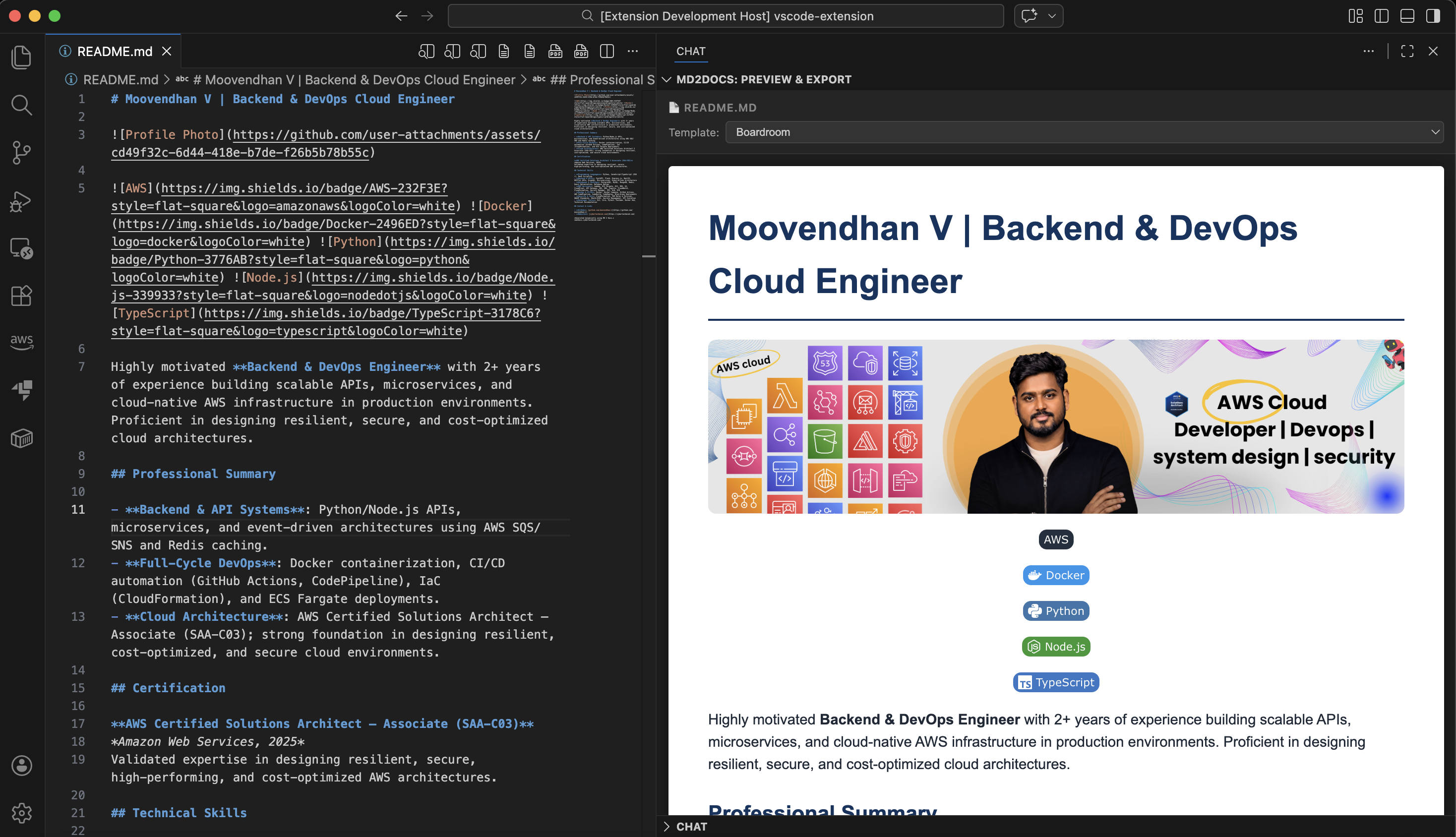Click the '## Technical Skills' heading line

[179, 812]
